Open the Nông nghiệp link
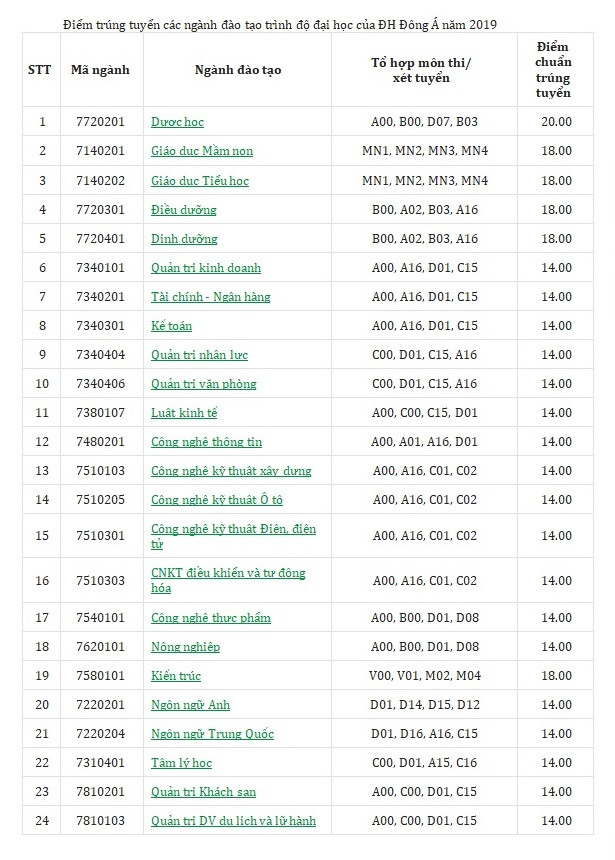The height and width of the screenshot is (860, 615). 186,647
